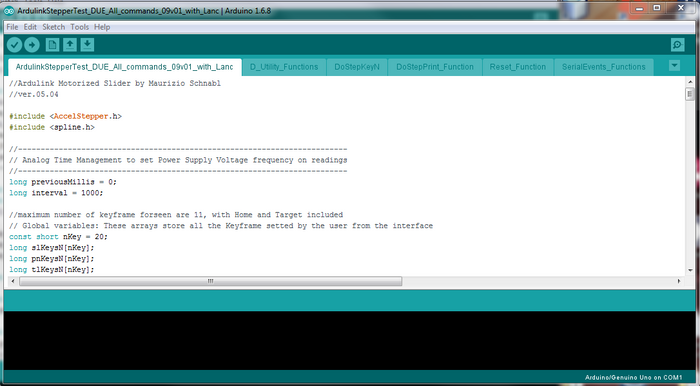The image size is (700, 386).
Task: Click the horizontal scrollbar left arrow
Action: (x=12, y=281)
